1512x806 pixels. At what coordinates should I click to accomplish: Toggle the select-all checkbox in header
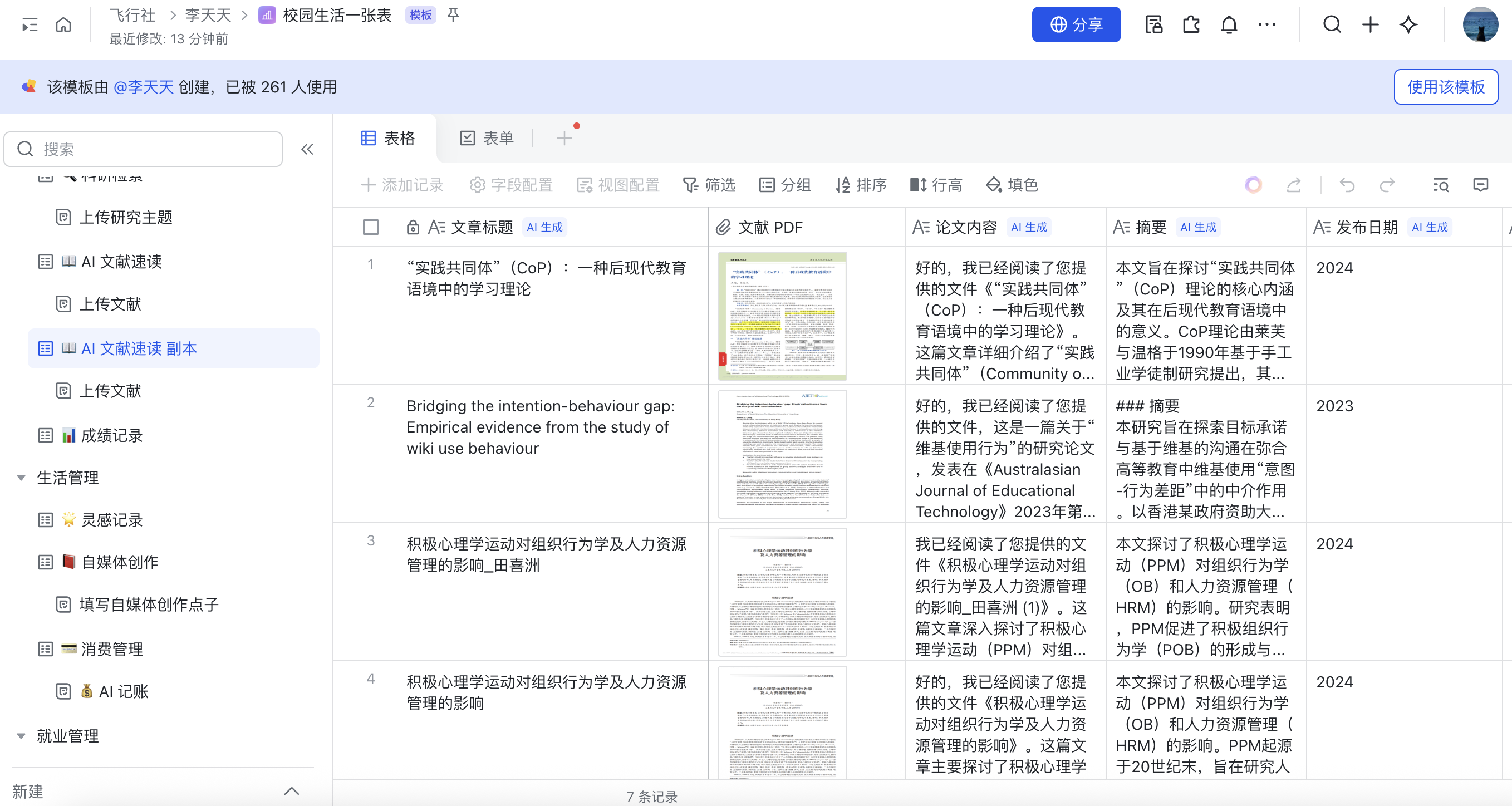370,227
